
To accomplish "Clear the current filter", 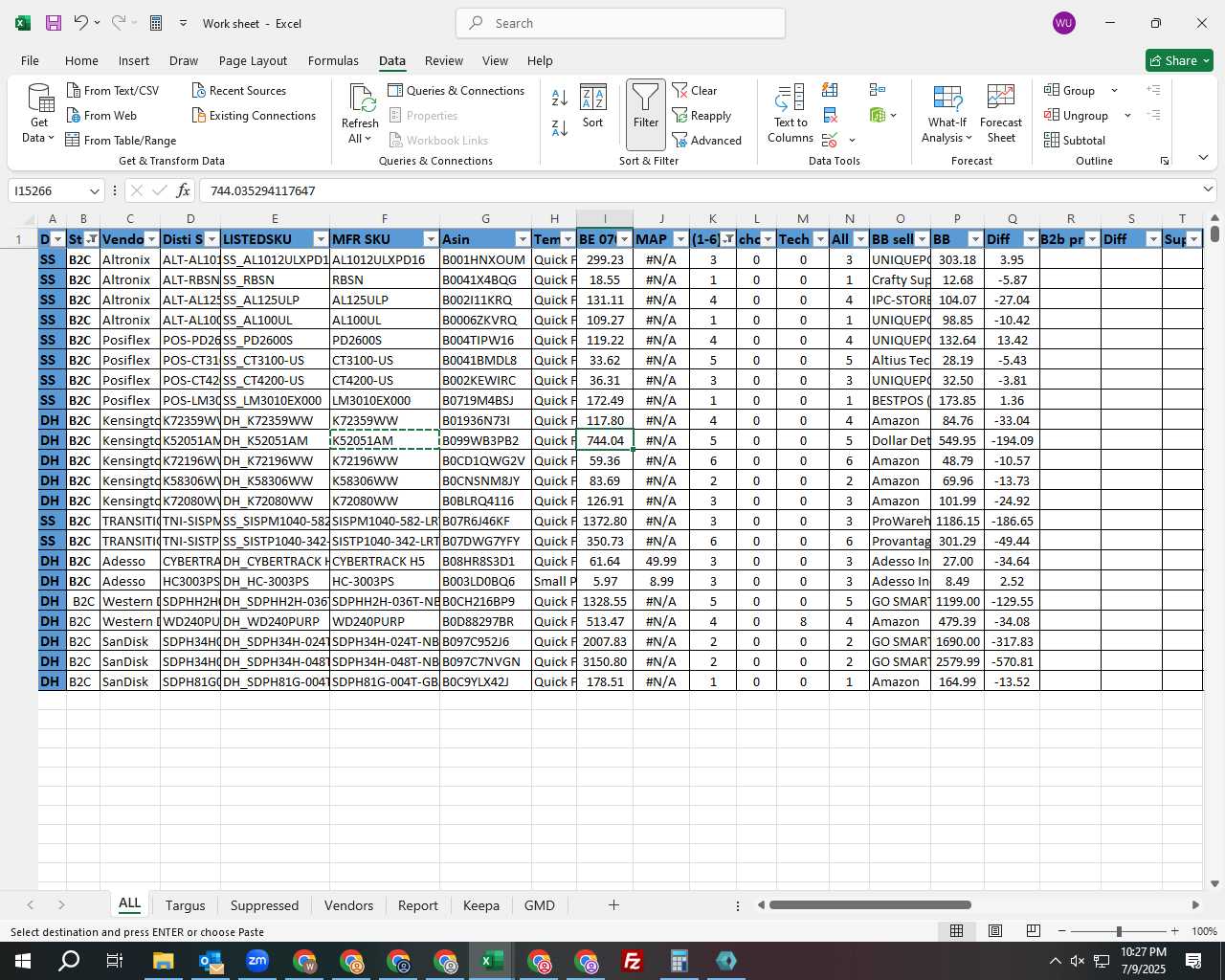I will [x=695, y=90].
